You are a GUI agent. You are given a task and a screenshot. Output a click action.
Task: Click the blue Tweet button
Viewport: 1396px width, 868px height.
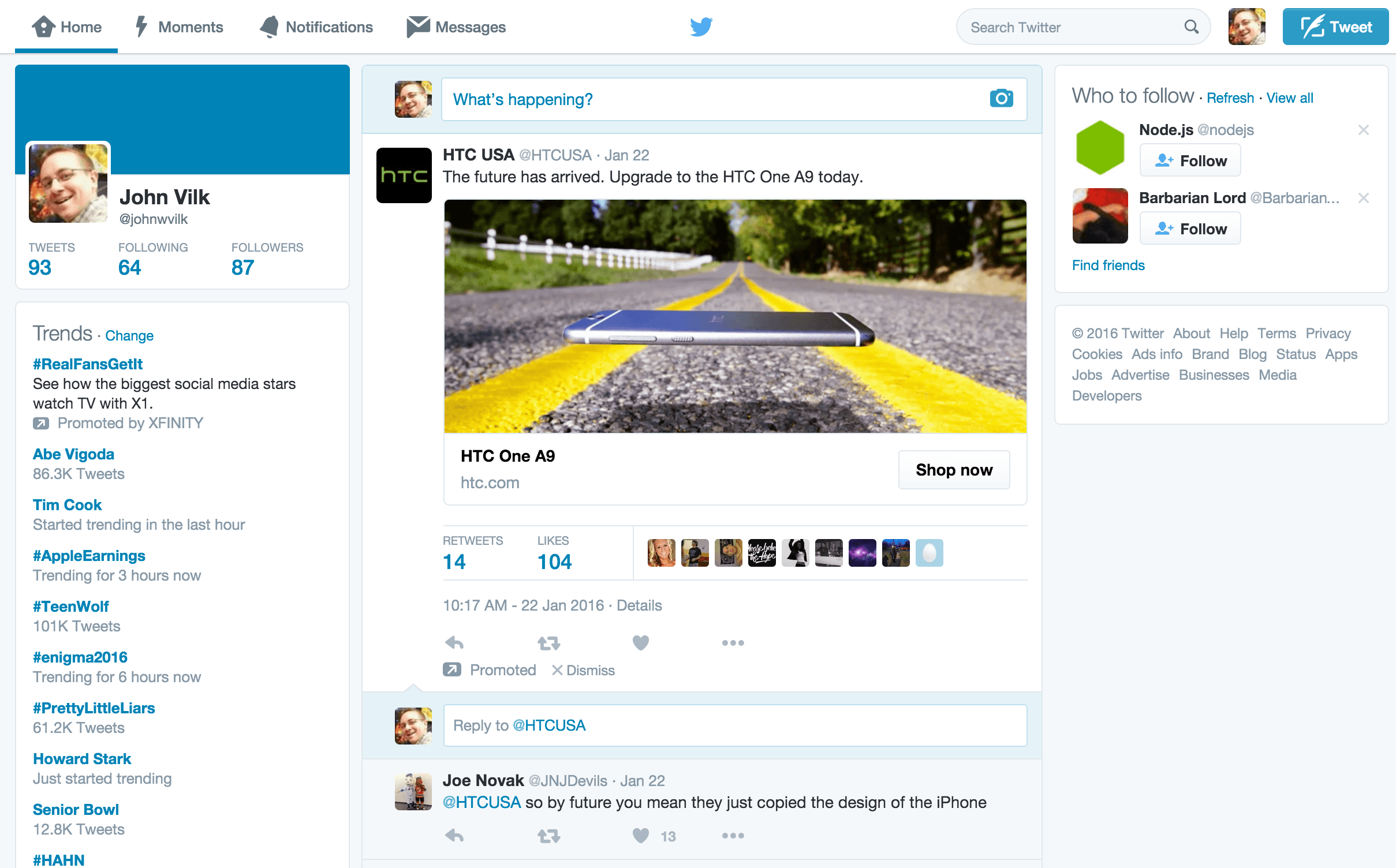[1335, 27]
